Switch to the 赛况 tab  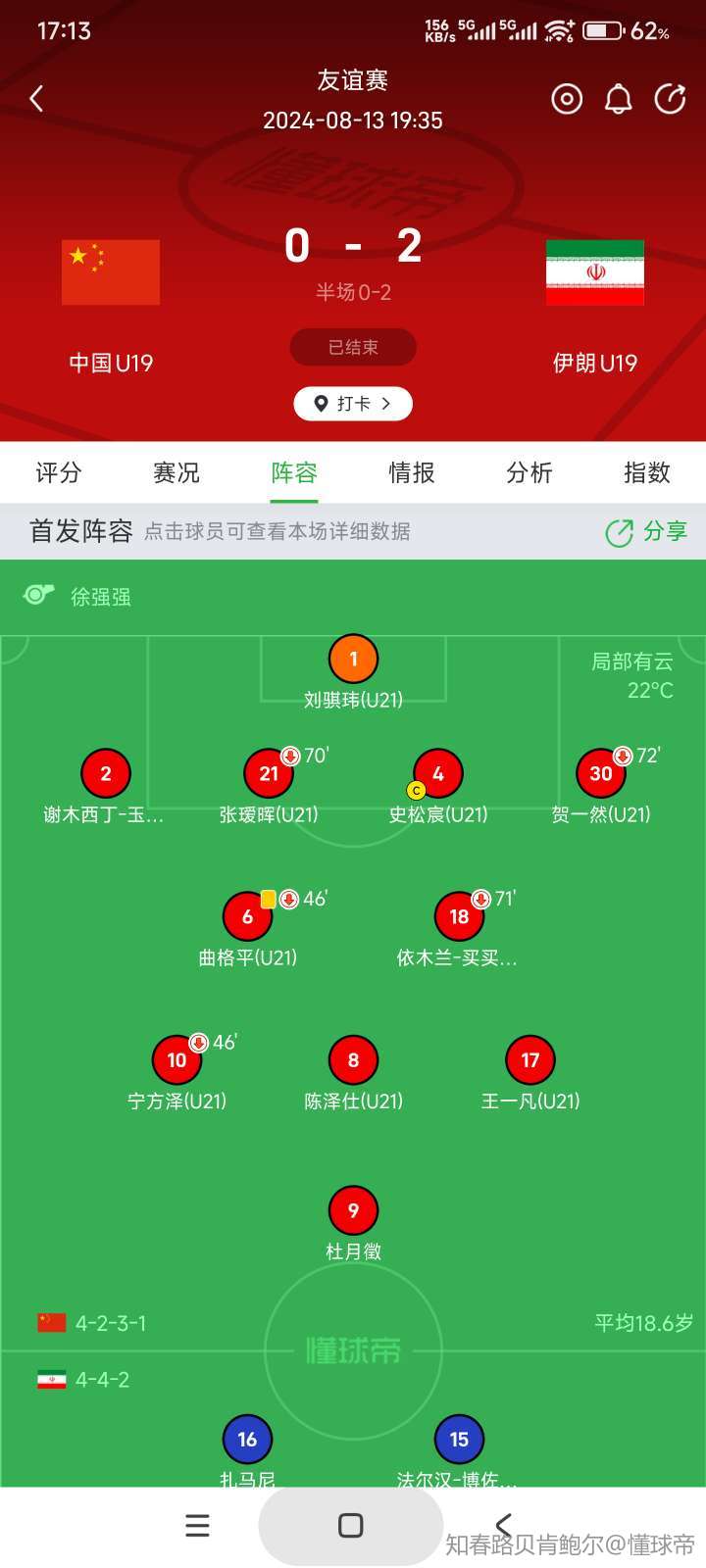tap(176, 473)
